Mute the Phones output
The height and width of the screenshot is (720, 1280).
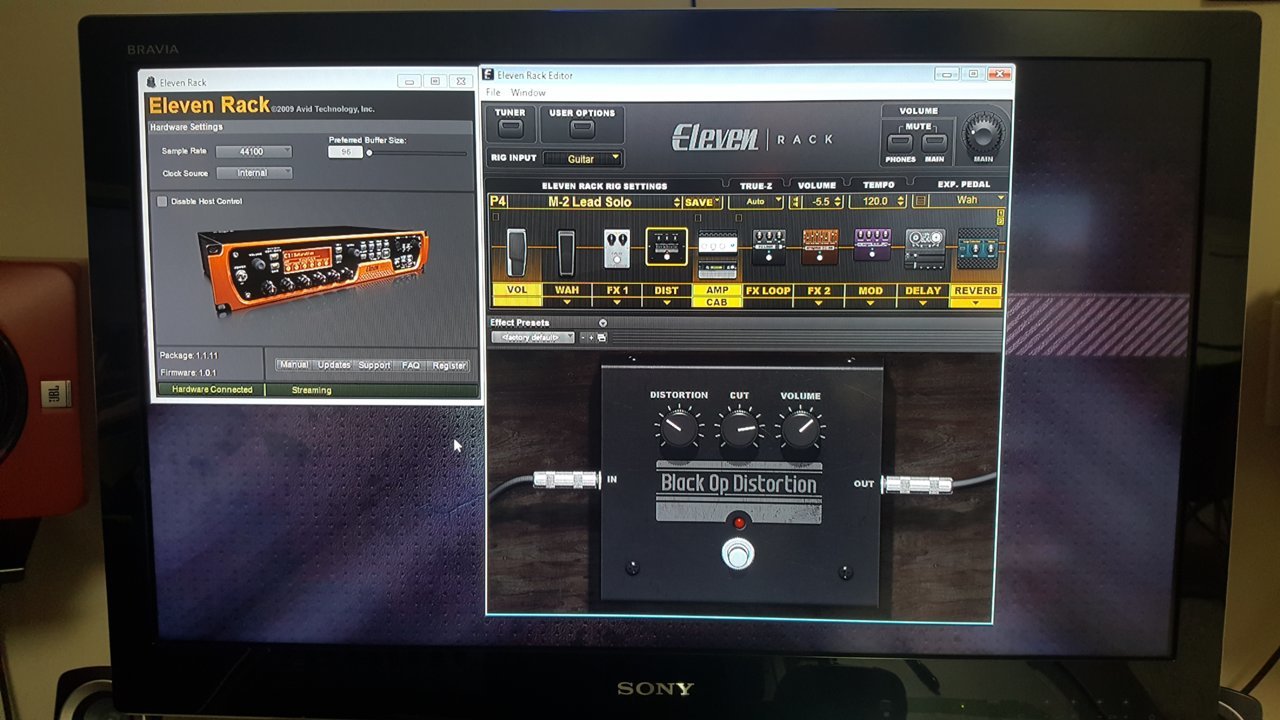click(900, 143)
